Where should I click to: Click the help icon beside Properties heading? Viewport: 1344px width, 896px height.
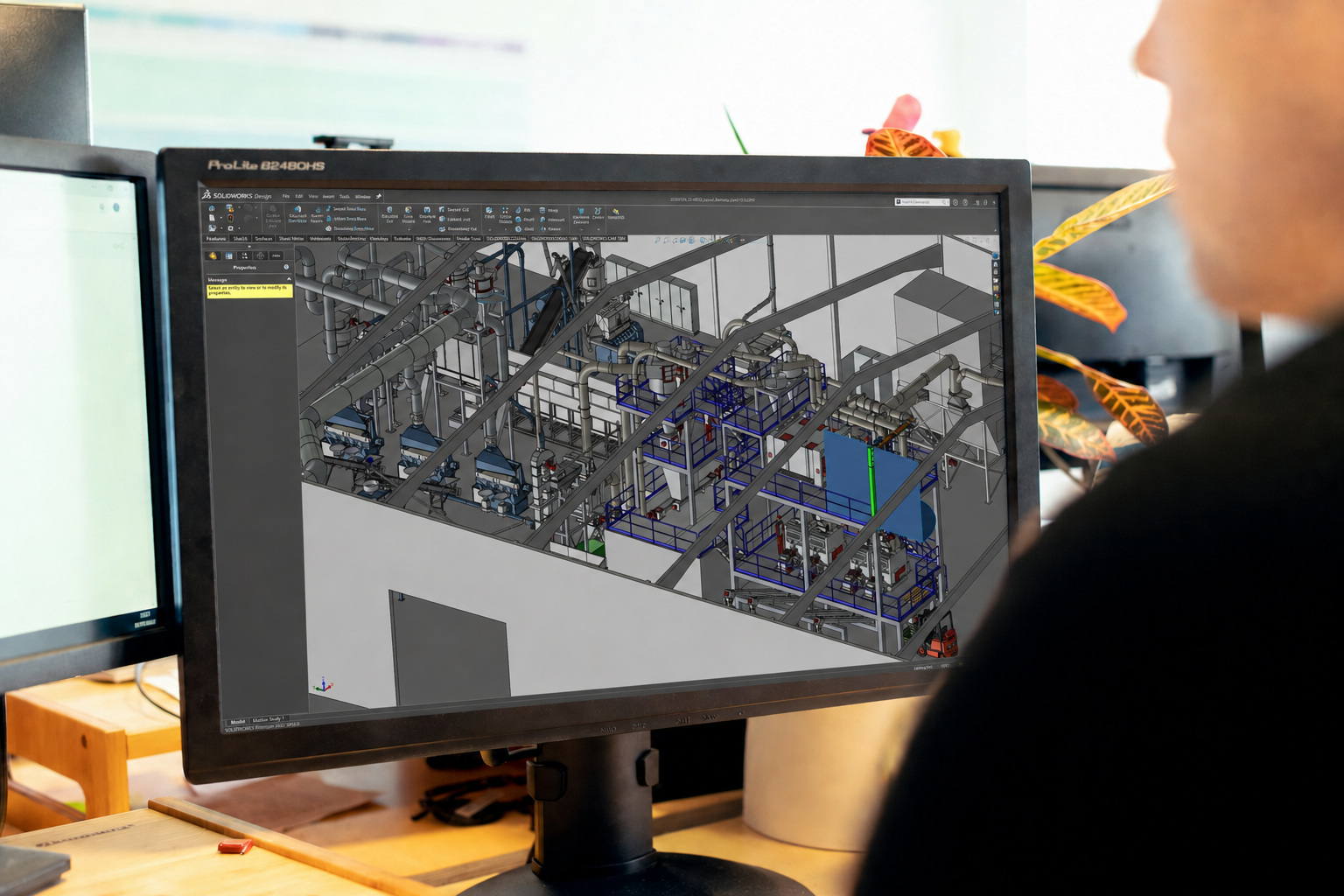click(x=286, y=267)
